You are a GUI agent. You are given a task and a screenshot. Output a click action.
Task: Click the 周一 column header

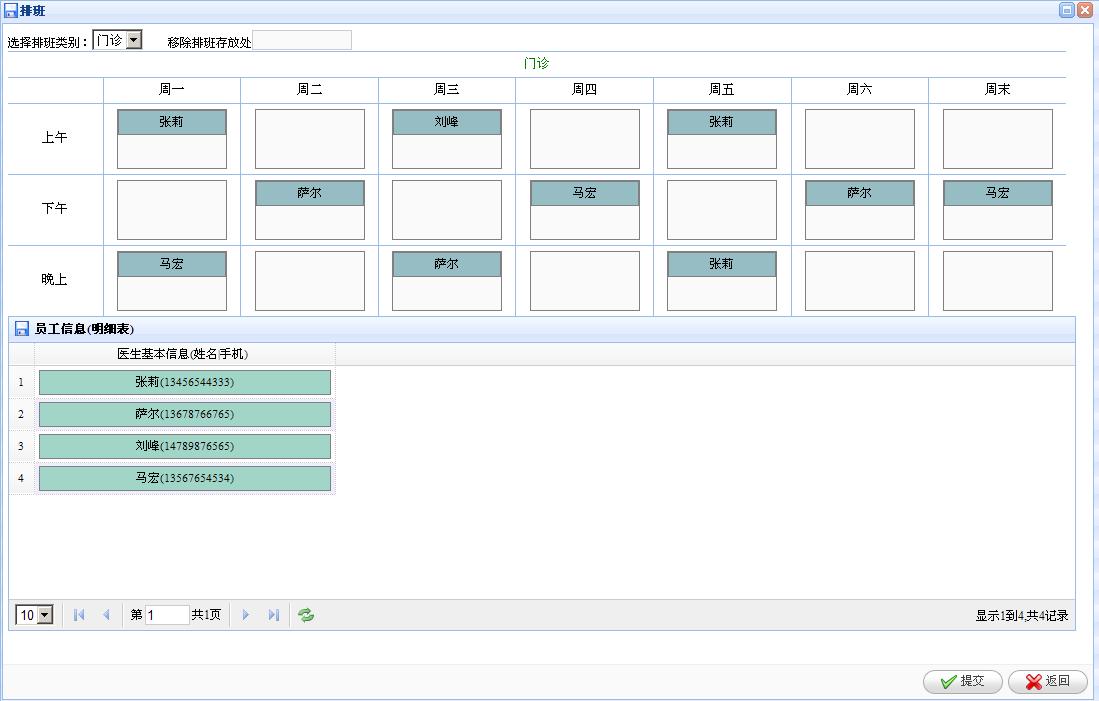coord(172,90)
